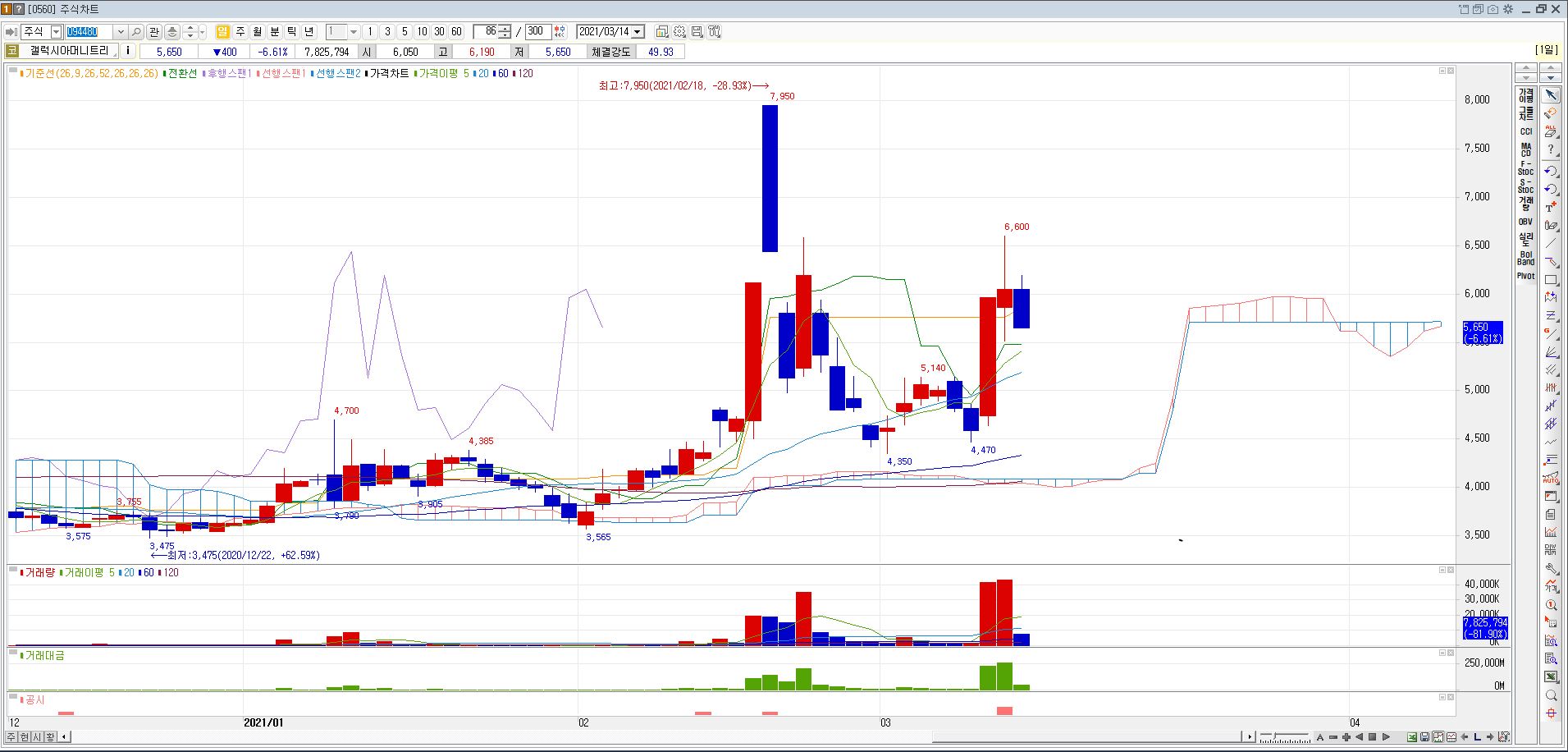The image size is (1568, 752).
Task: Click the search magnifier next to stock code
Action: (x=136, y=32)
